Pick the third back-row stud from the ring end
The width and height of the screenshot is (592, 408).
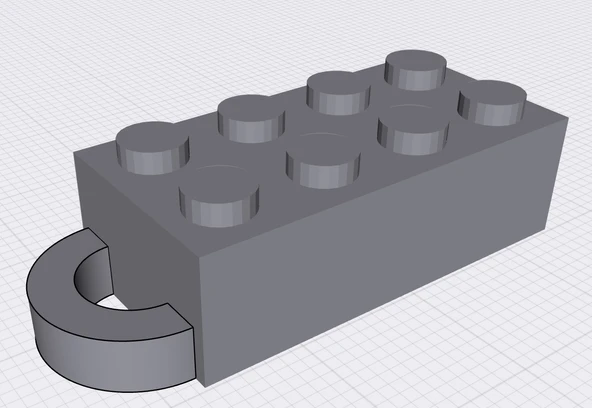(338, 93)
